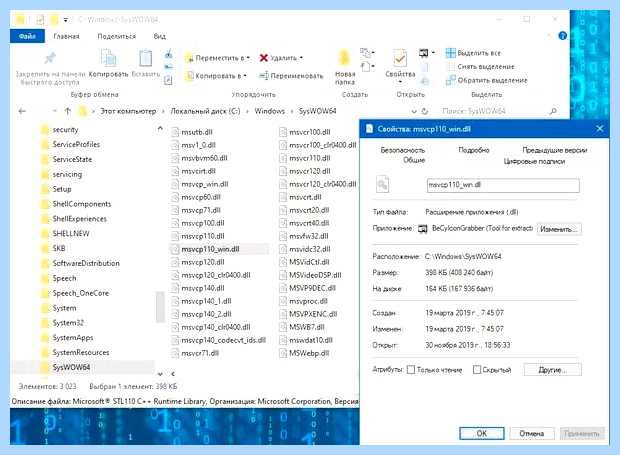This screenshot has height=455, width=620.
Task: Click Снять выделение
Action: point(480,67)
